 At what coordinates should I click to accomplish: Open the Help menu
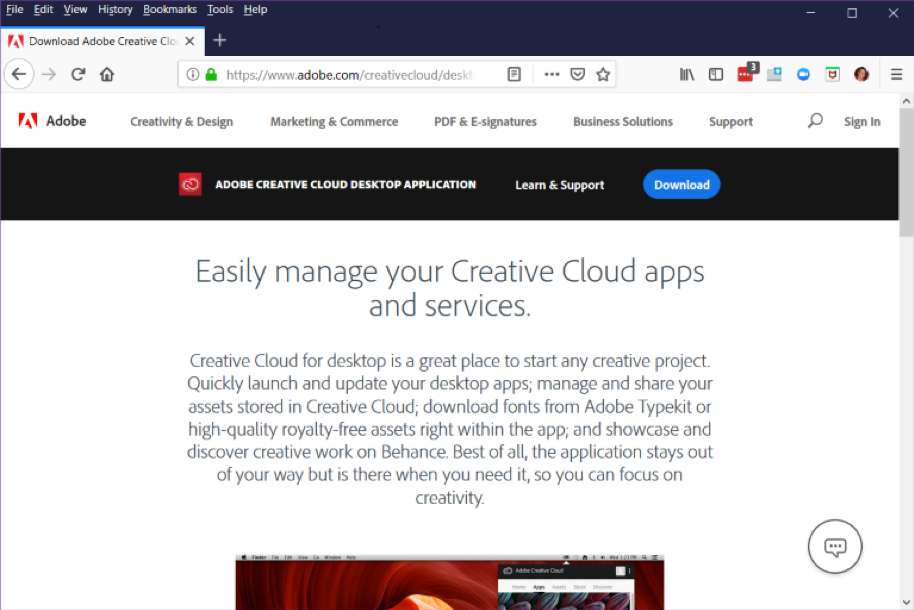tap(255, 9)
